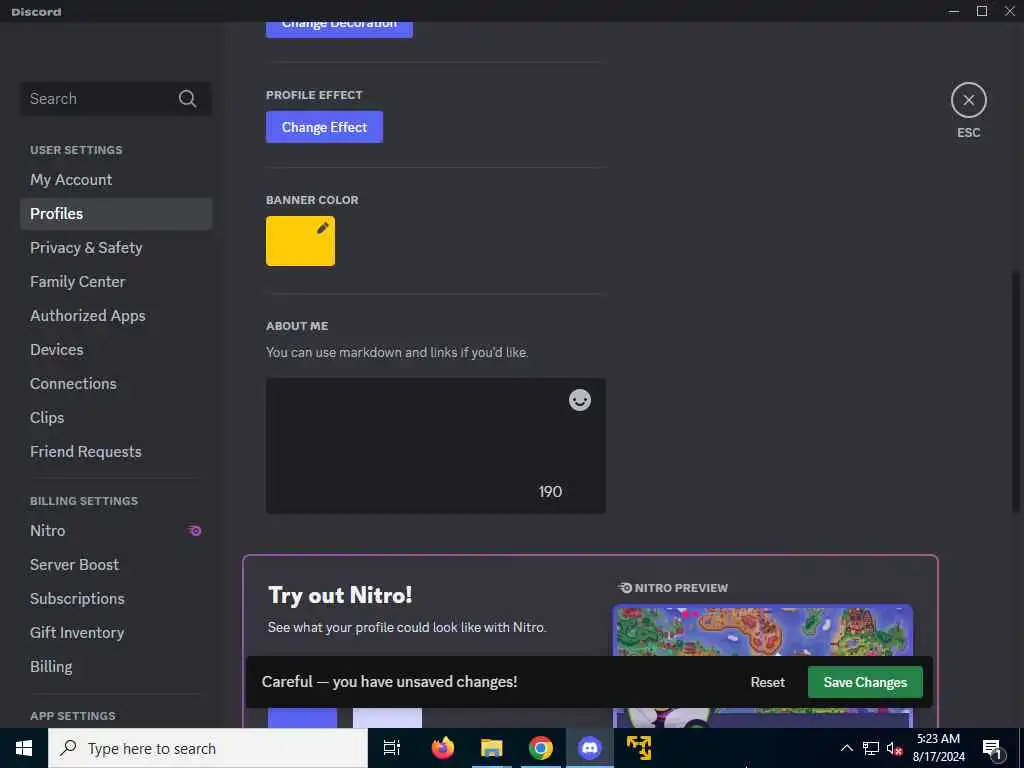
Task: Click the Nitro badge icon in sidebar
Action: click(x=195, y=530)
